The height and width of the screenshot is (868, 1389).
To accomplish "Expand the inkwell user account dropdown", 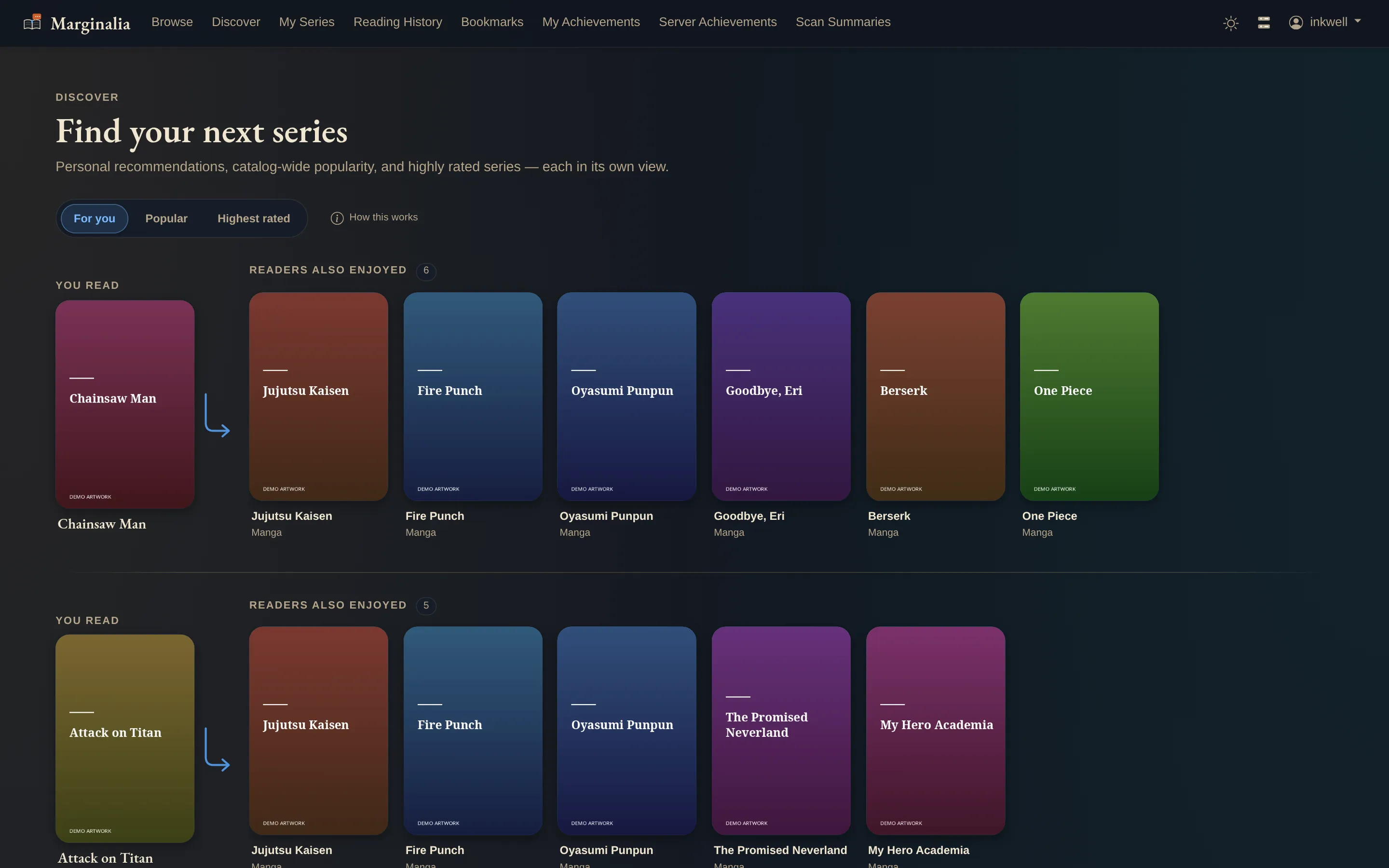I will coord(1325,22).
